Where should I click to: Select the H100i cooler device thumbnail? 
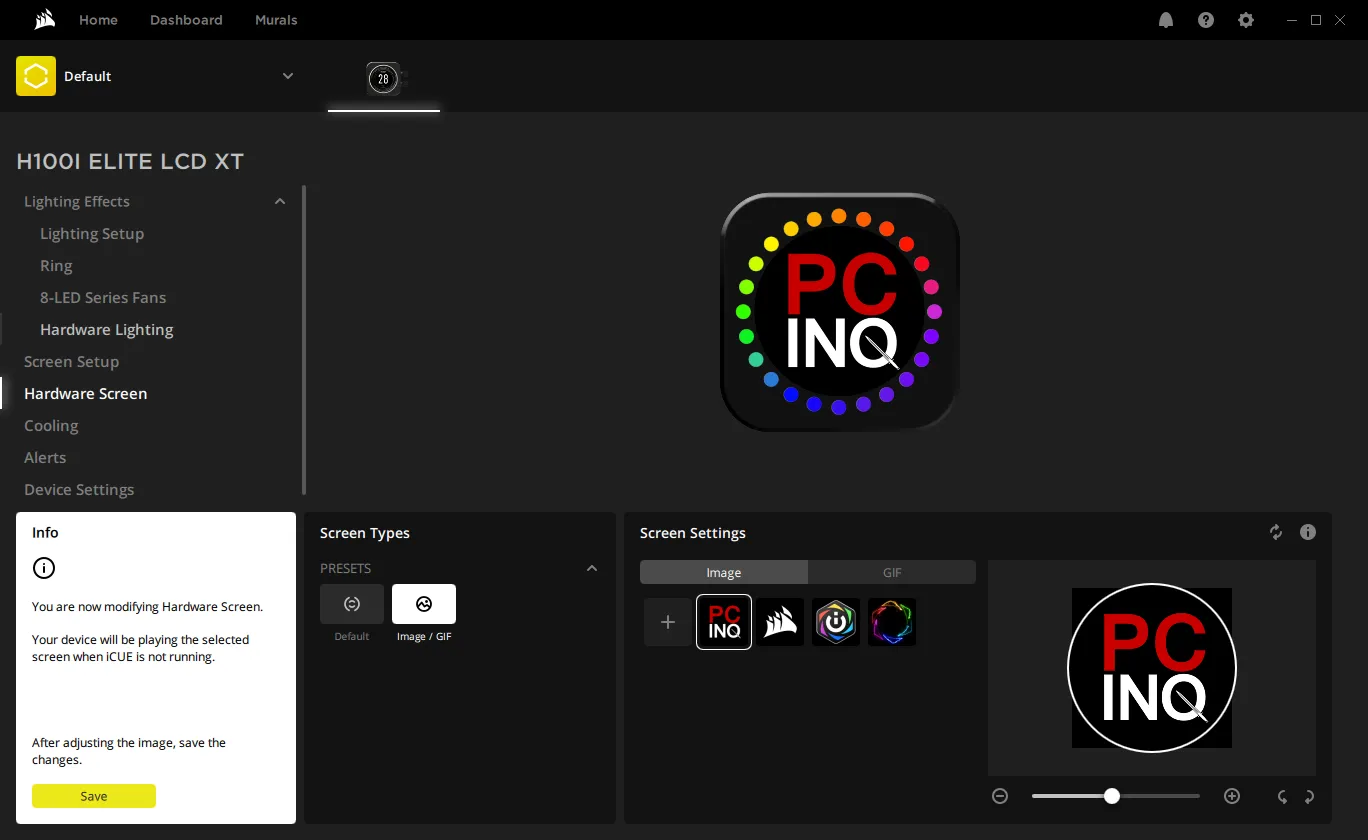click(384, 78)
